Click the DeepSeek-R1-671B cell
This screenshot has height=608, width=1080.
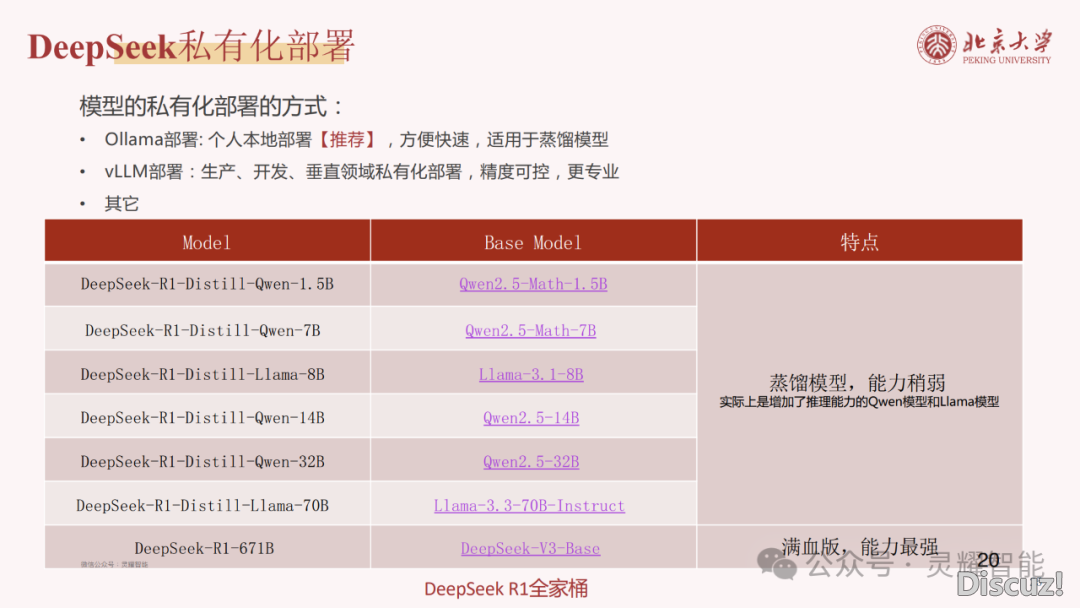tap(207, 548)
